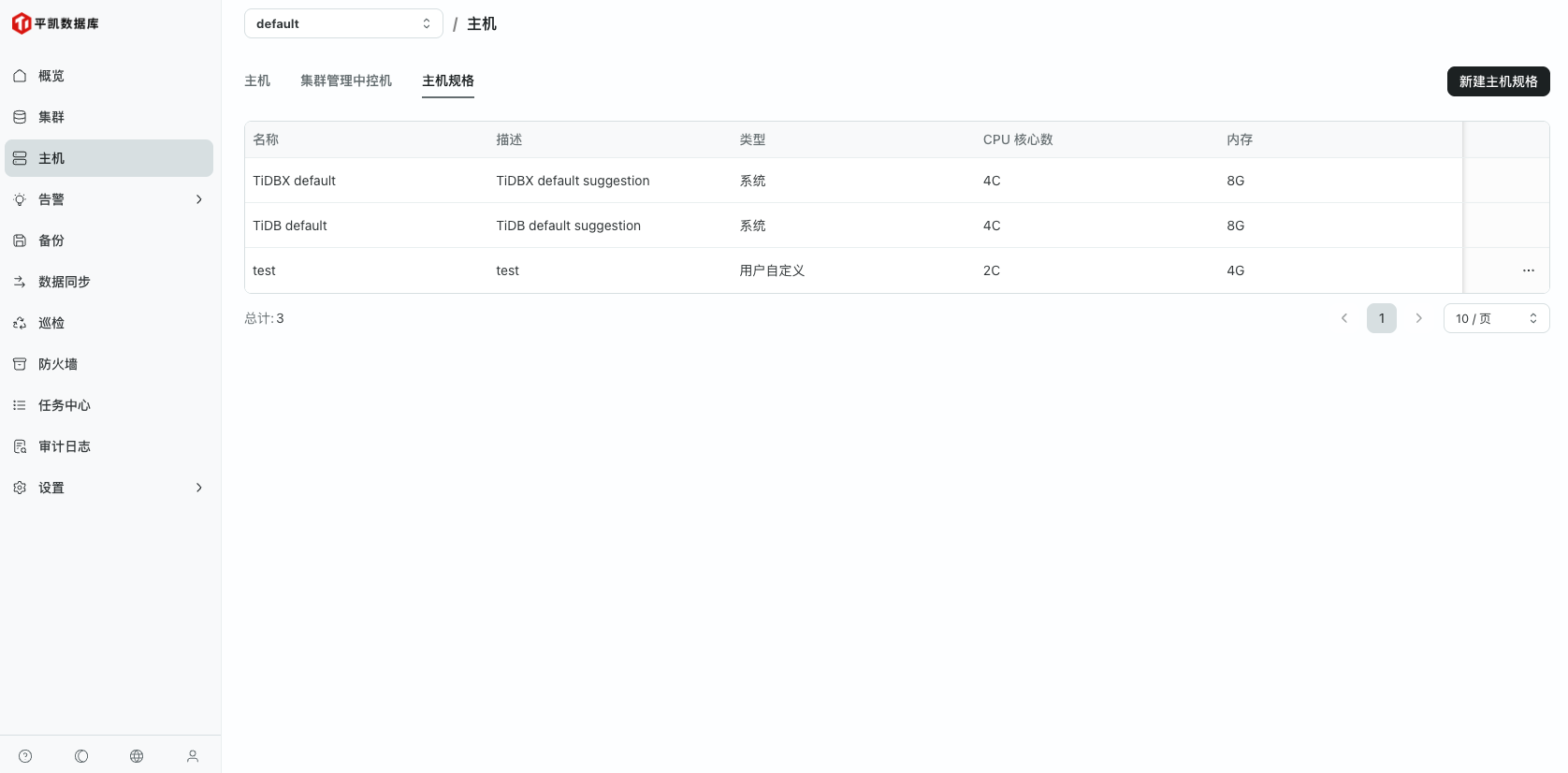The width and height of the screenshot is (1568, 773).
Task: Switch to the 主机 tab
Action: [257, 80]
